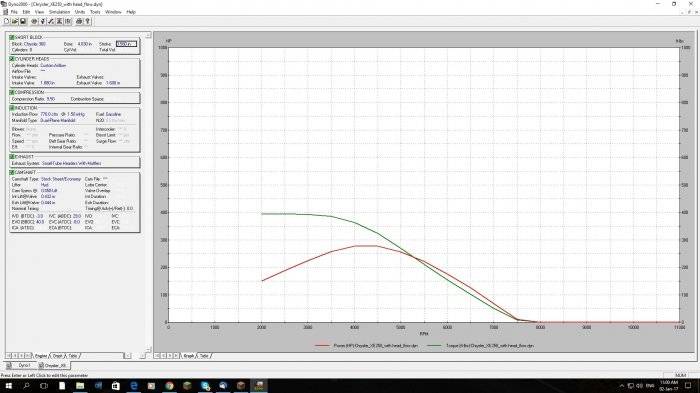Open the Help menu
This screenshot has height=393, width=700.
(131, 12)
